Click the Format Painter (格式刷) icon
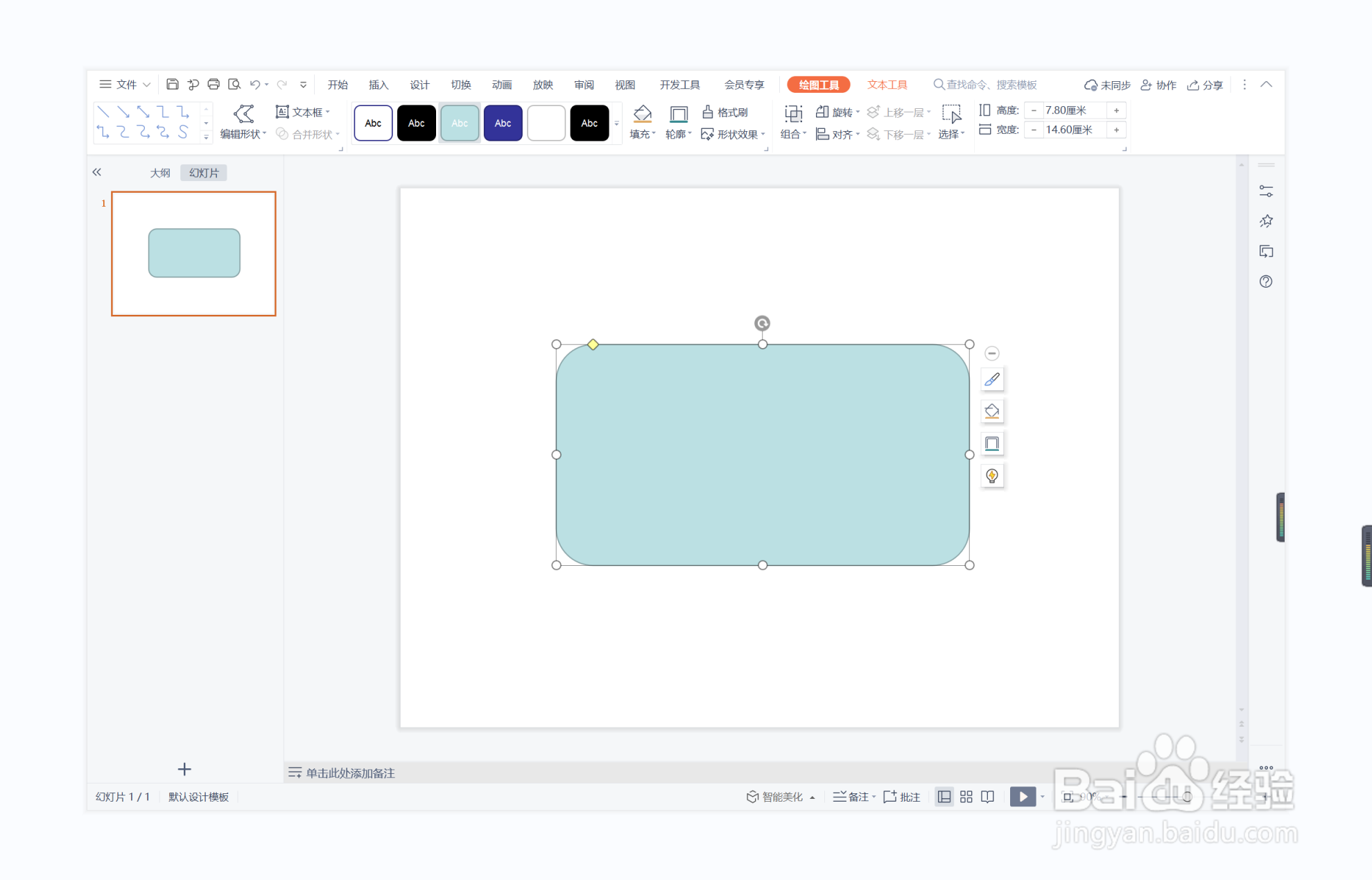Screen dimensions: 1372x880 (x=708, y=112)
